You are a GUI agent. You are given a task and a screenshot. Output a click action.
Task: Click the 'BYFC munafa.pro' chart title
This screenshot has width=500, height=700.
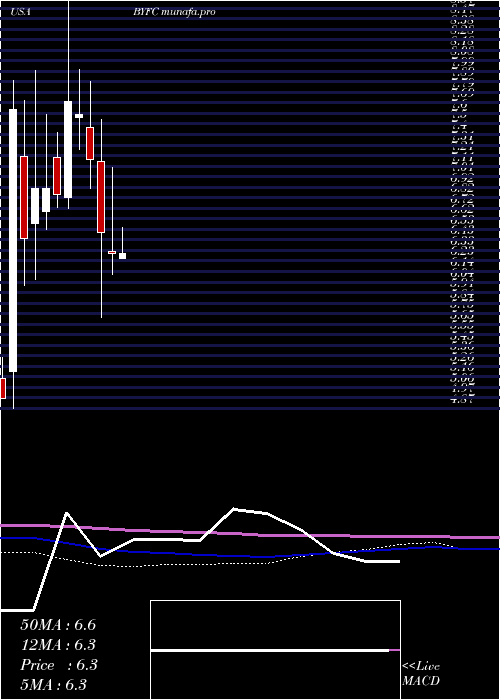click(x=174, y=12)
